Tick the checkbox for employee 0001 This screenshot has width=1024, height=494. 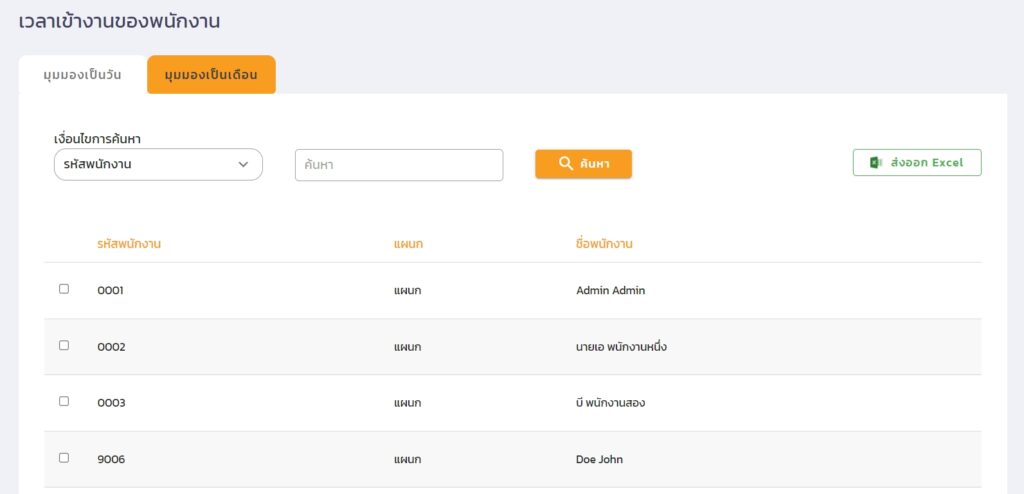coord(64,289)
